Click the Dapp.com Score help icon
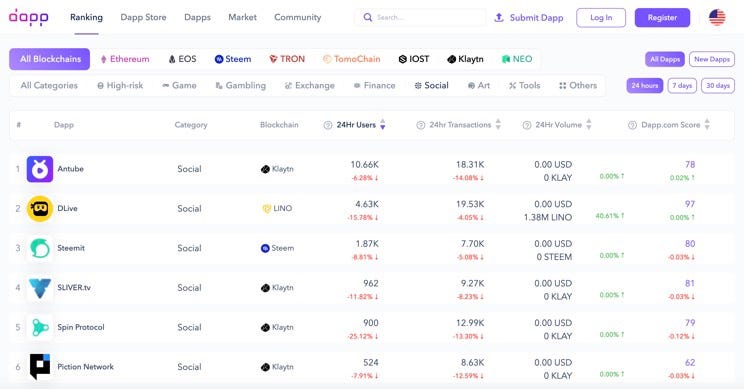Viewport: 744px width, 389px height. click(x=632, y=125)
